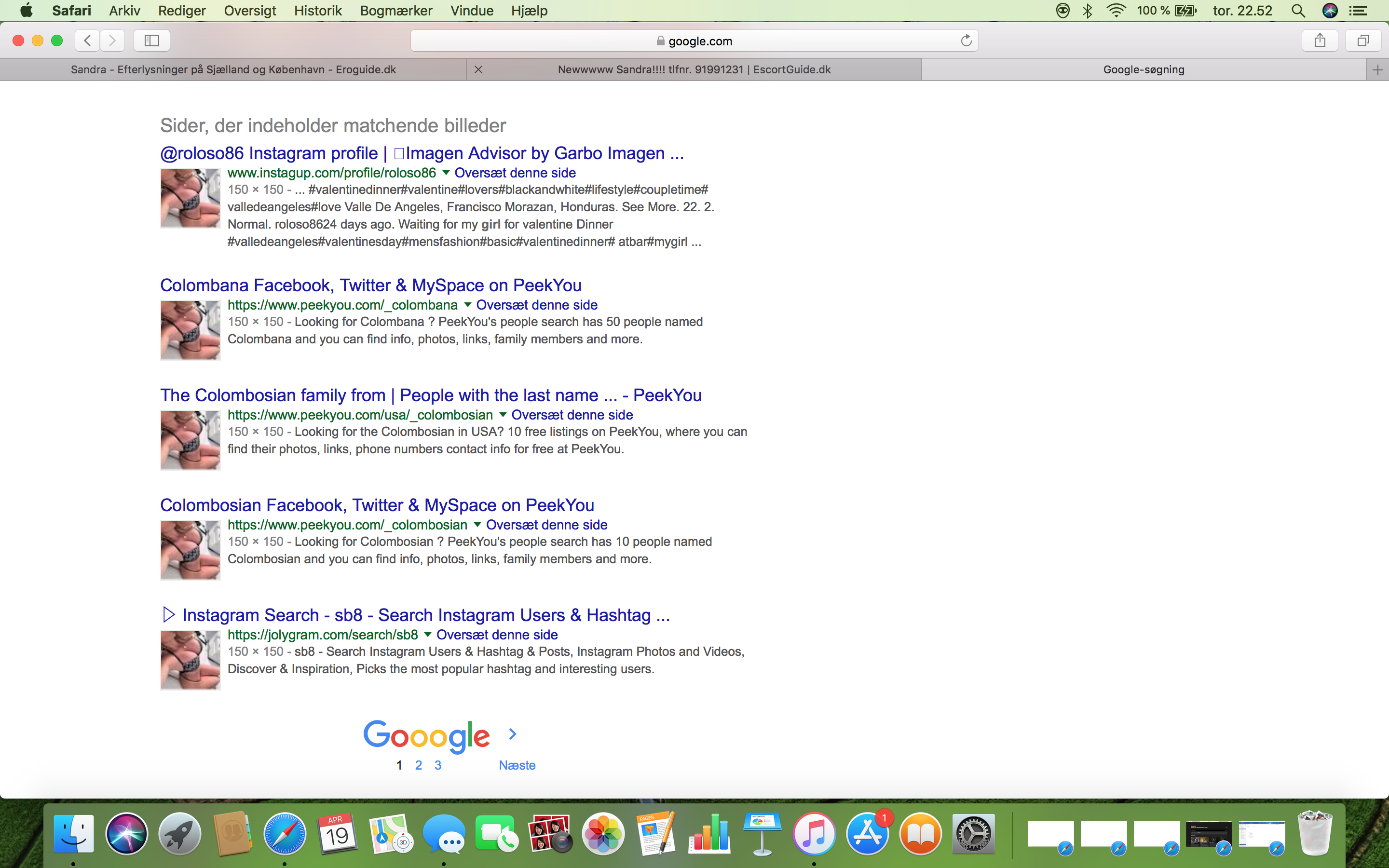Expand dropdown arrow next to instagup.com URL
The width and height of the screenshot is (1389, 868).
(x=446, y=173)
